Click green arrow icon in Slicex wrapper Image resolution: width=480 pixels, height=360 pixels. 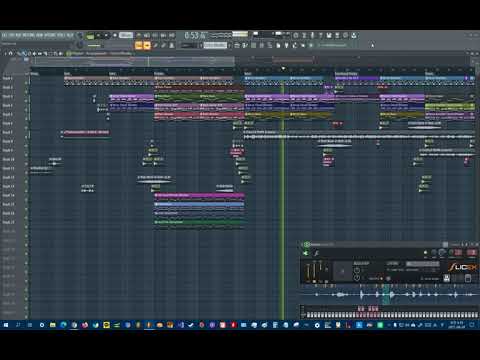(305, 254)
